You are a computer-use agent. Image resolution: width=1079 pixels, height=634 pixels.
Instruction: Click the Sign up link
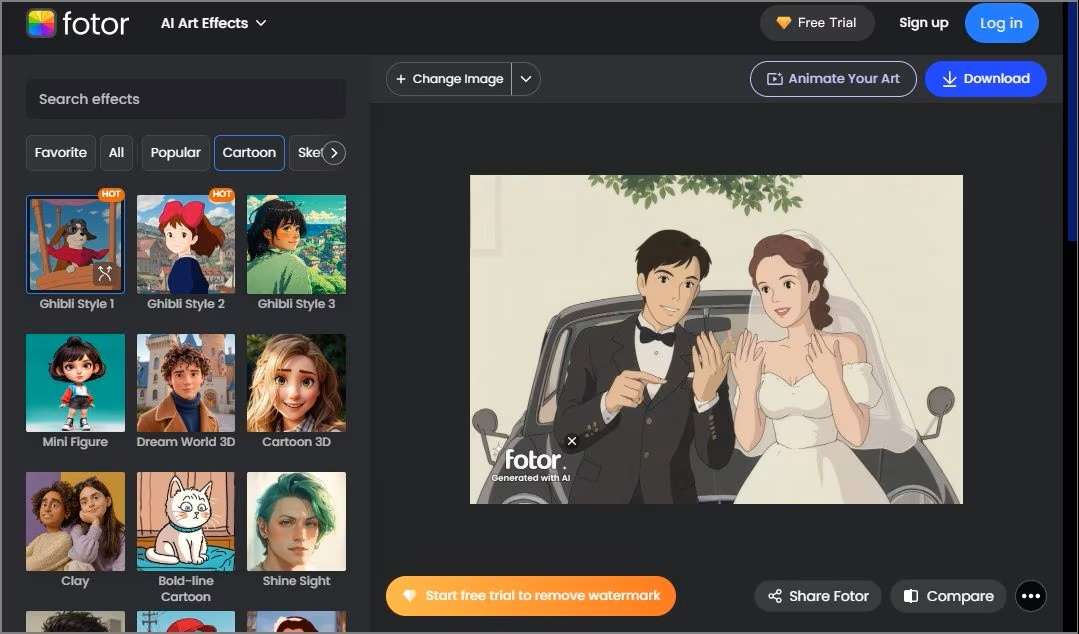tap(923, 23)
